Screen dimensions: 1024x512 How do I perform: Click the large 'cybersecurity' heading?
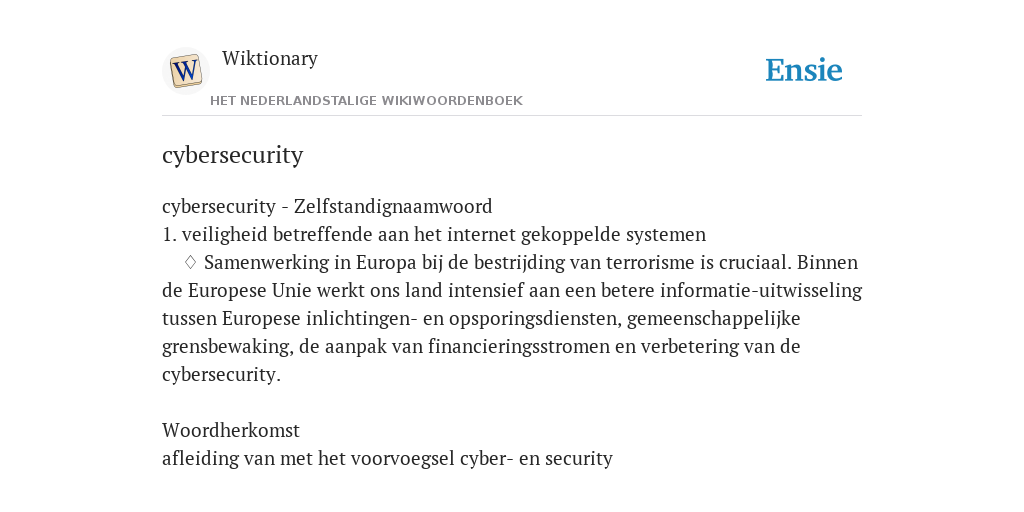click(x=232, y=155)
